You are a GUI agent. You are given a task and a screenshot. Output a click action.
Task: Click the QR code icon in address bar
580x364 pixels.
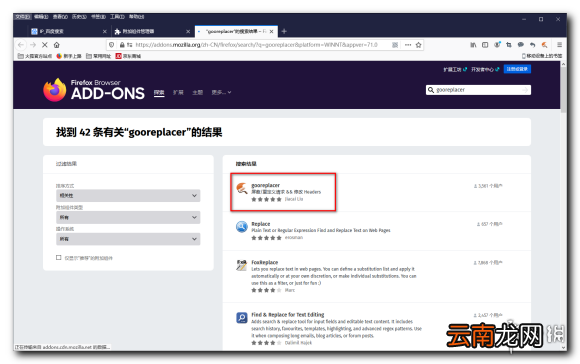coord(395,45)
